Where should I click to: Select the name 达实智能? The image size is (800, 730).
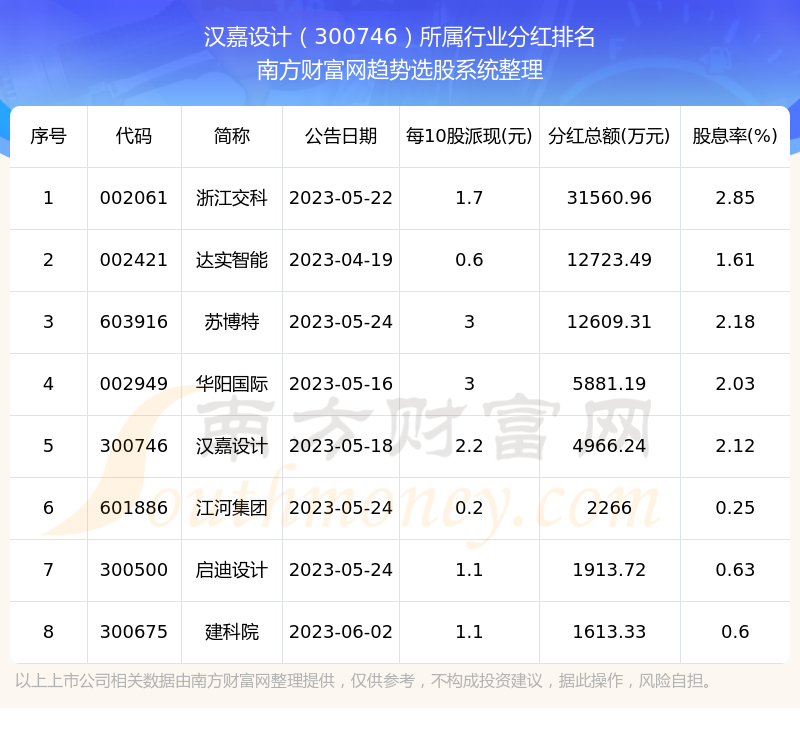click(x=232, y=260)
